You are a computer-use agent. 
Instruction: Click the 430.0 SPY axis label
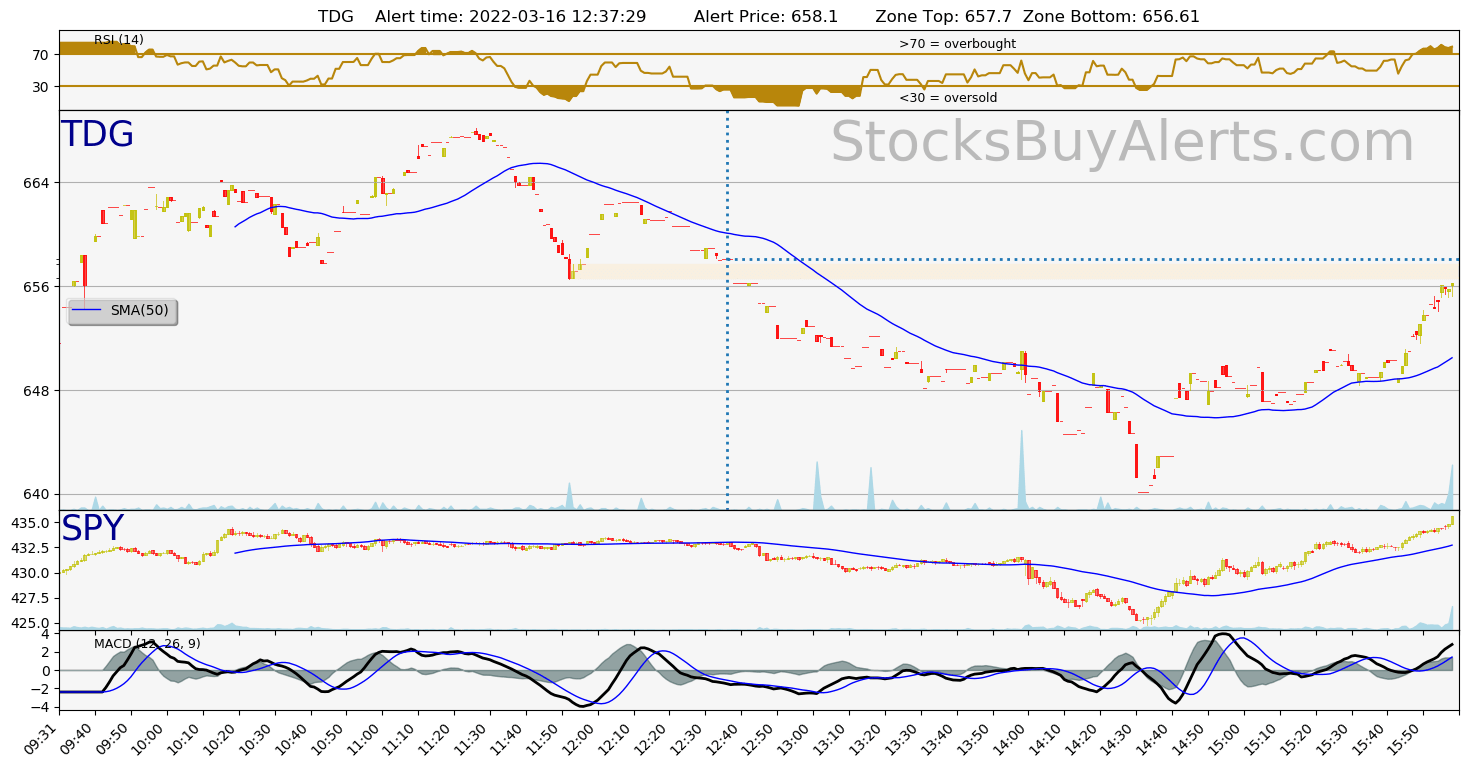pos(31,574)
